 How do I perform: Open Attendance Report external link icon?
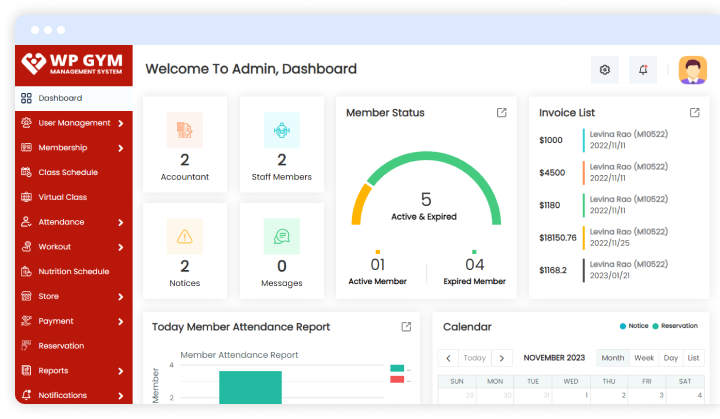pyautogui.click(x=406, y=327)
